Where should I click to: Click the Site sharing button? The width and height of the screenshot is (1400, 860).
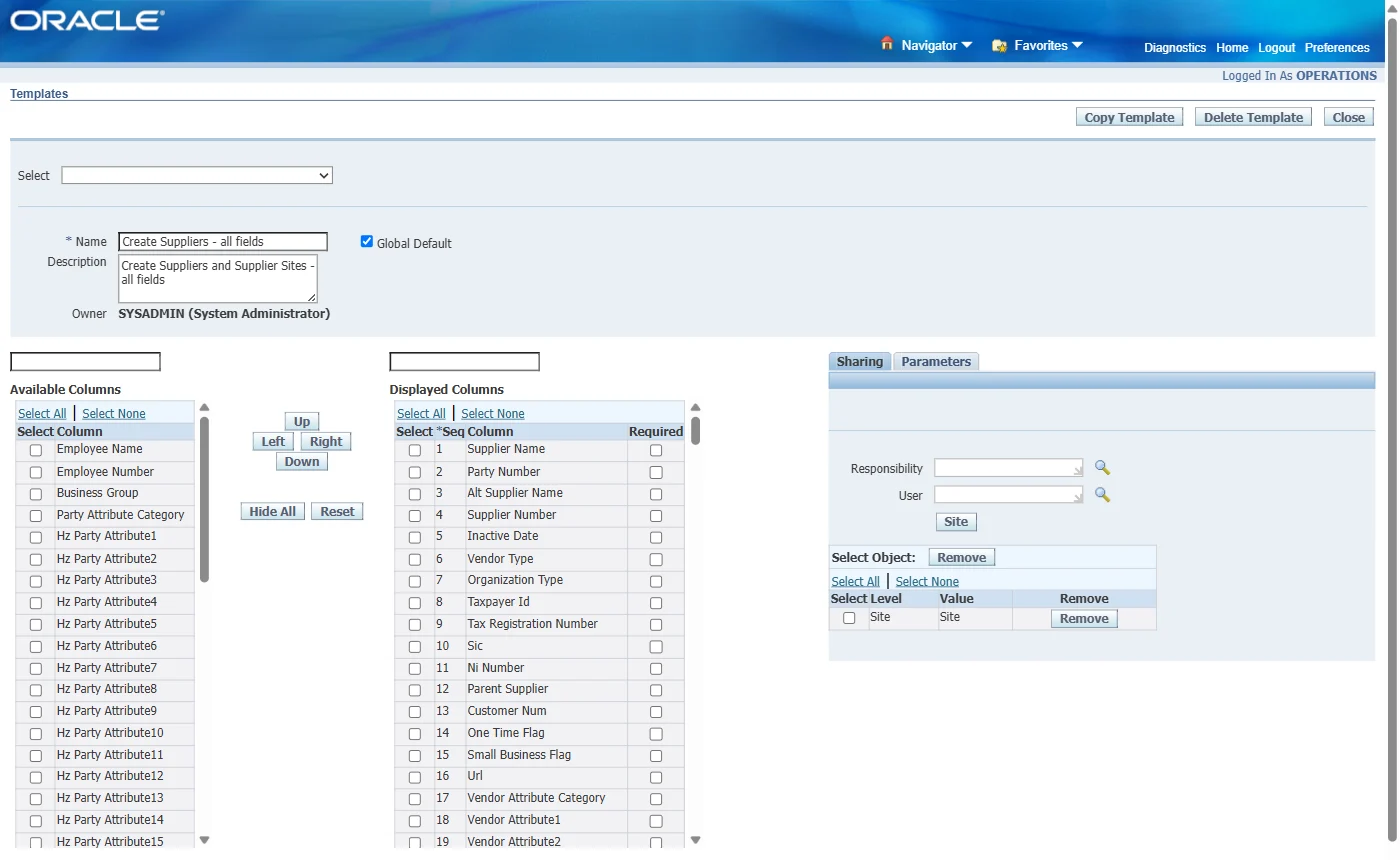click(x=956, y=522)
